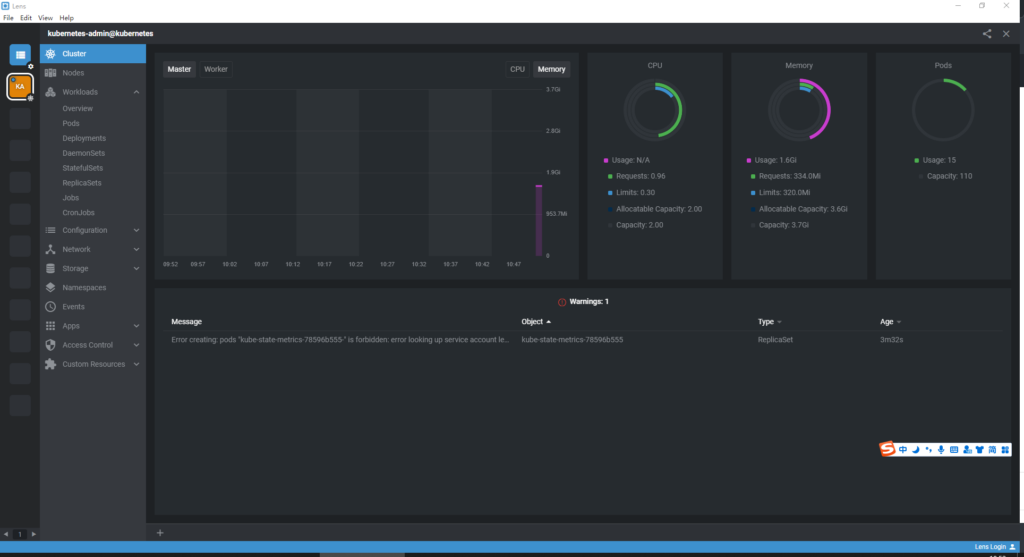
Task: Click kube-state-metrics-78596b555 object cell
Action: point(572,340)
